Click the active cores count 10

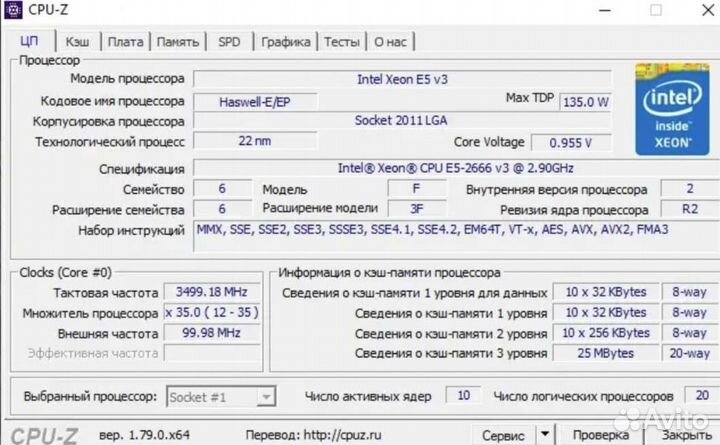[463, 395]
